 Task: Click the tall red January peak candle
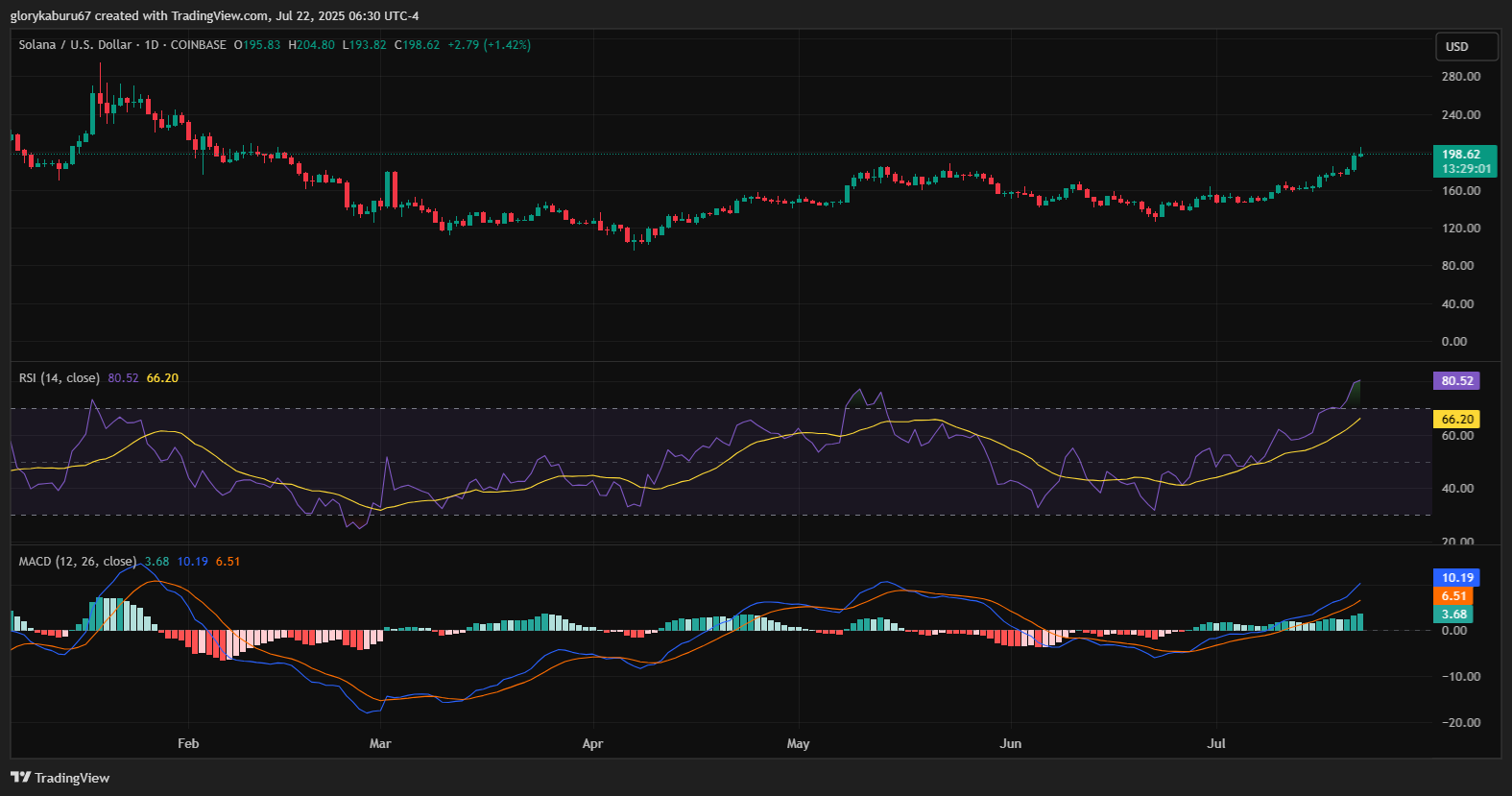[100, 98]
